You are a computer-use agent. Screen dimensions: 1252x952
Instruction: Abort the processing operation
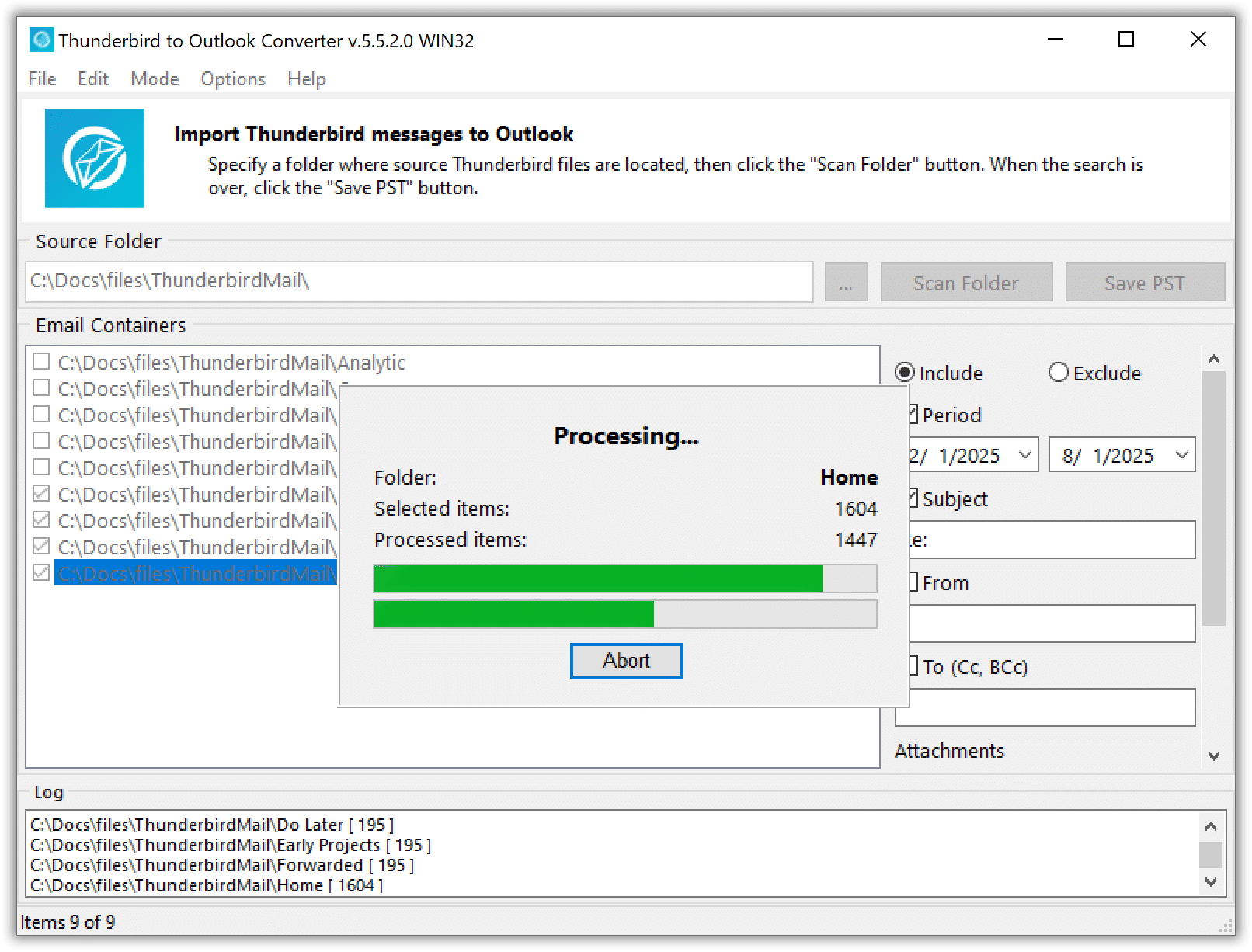626,661
